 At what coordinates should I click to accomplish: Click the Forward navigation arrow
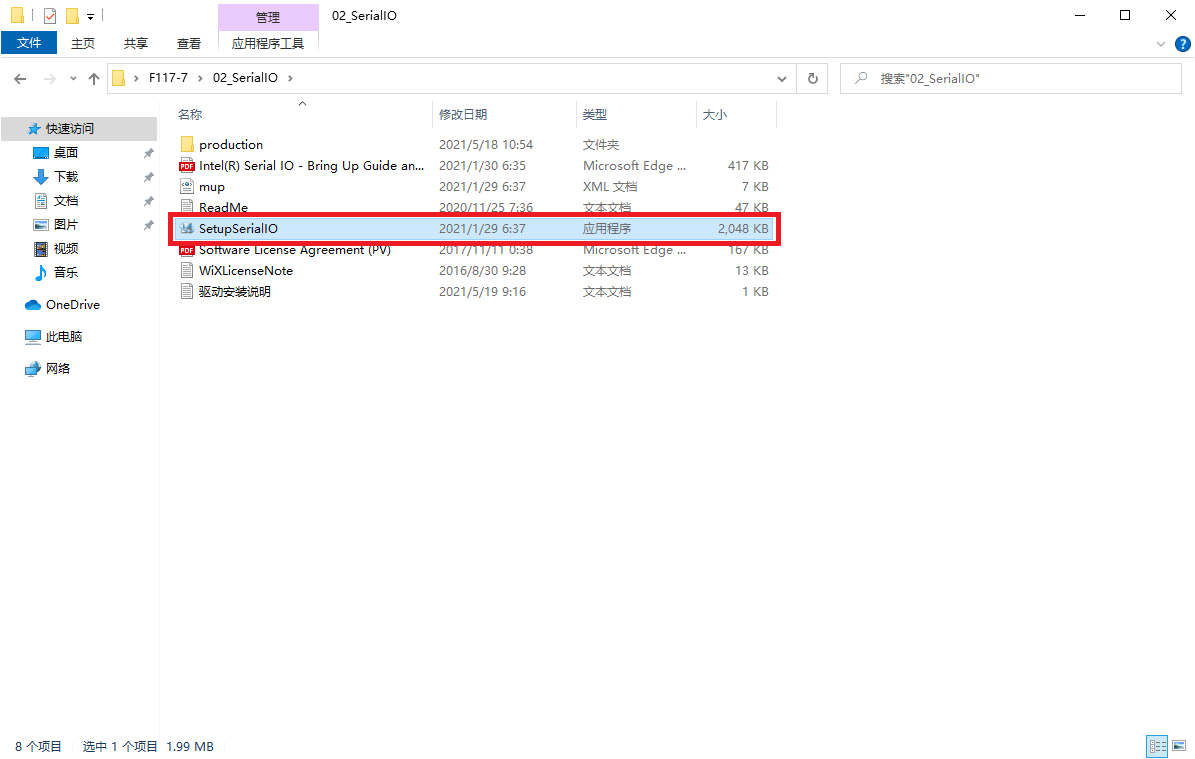pos(50,78)
